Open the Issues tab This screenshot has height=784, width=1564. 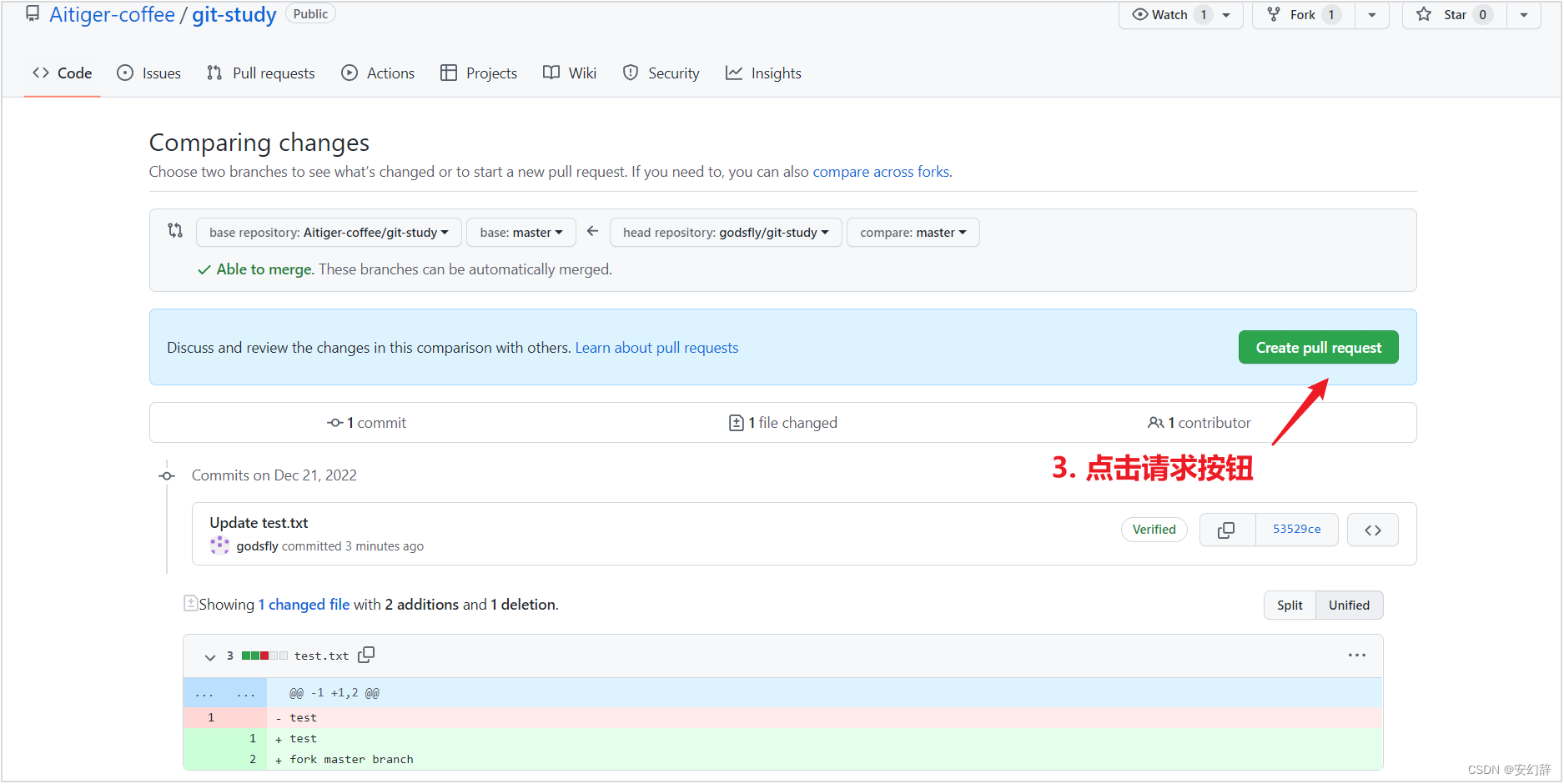[x=148, y=73]
